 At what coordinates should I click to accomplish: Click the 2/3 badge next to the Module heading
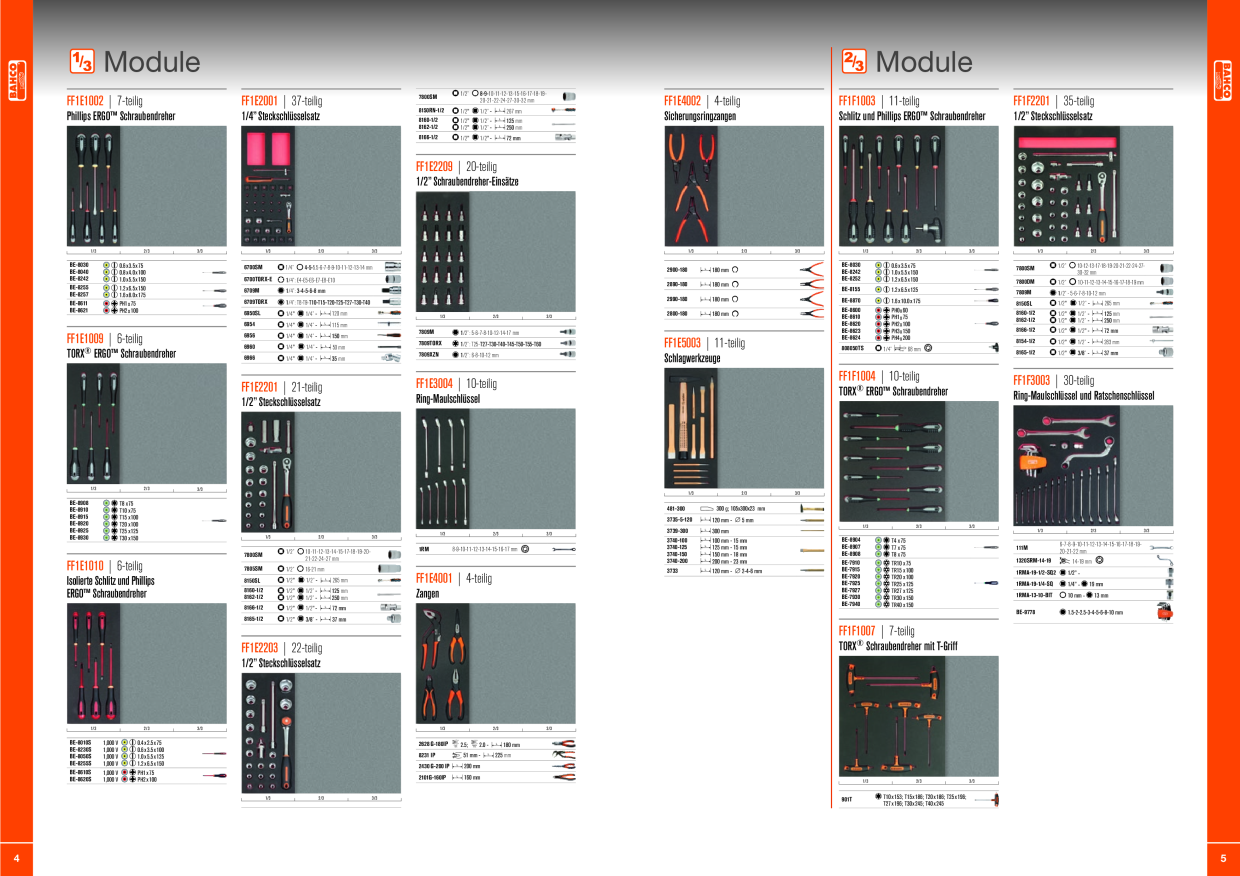coord(854,61)
